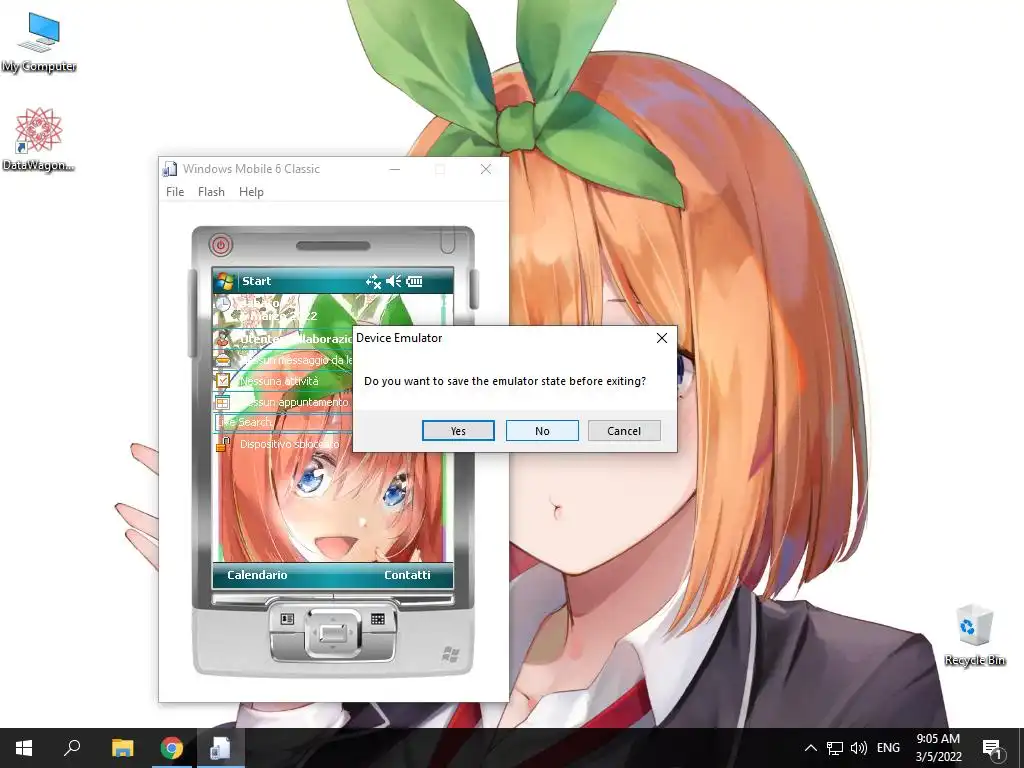The width and height of the screenshot is (1024, 768).
Task: Tap the tasks checkbox icon beside Nessuna attività
Action: (223, 380)
